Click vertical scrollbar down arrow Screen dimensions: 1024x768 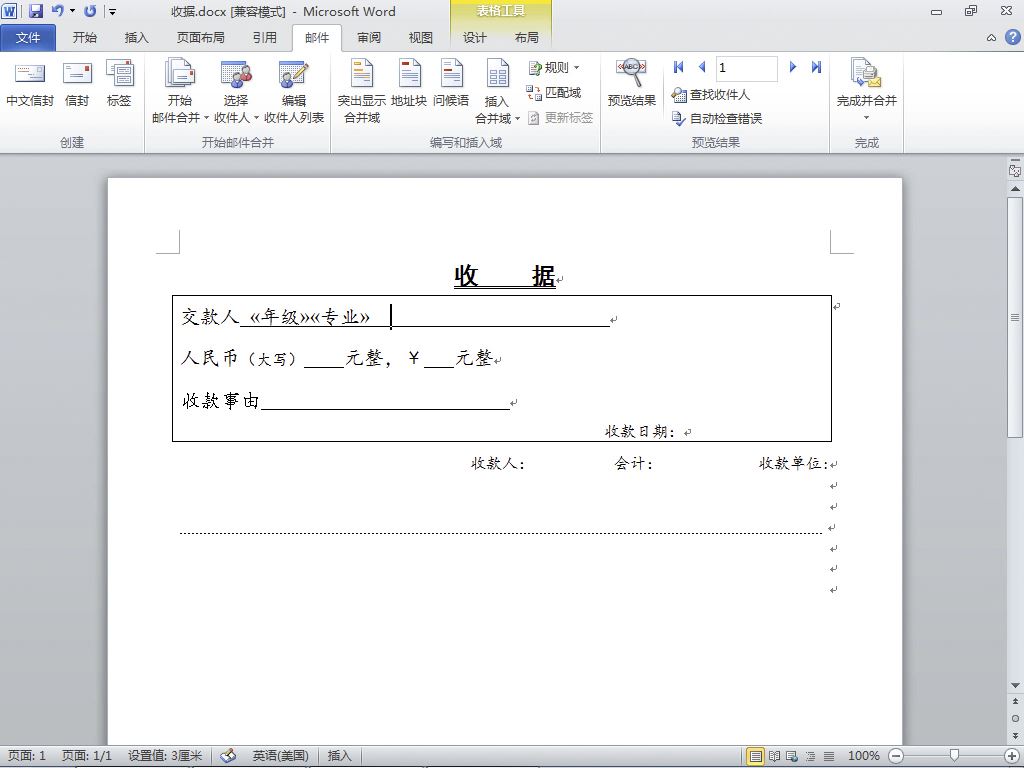pos(1015,685)
